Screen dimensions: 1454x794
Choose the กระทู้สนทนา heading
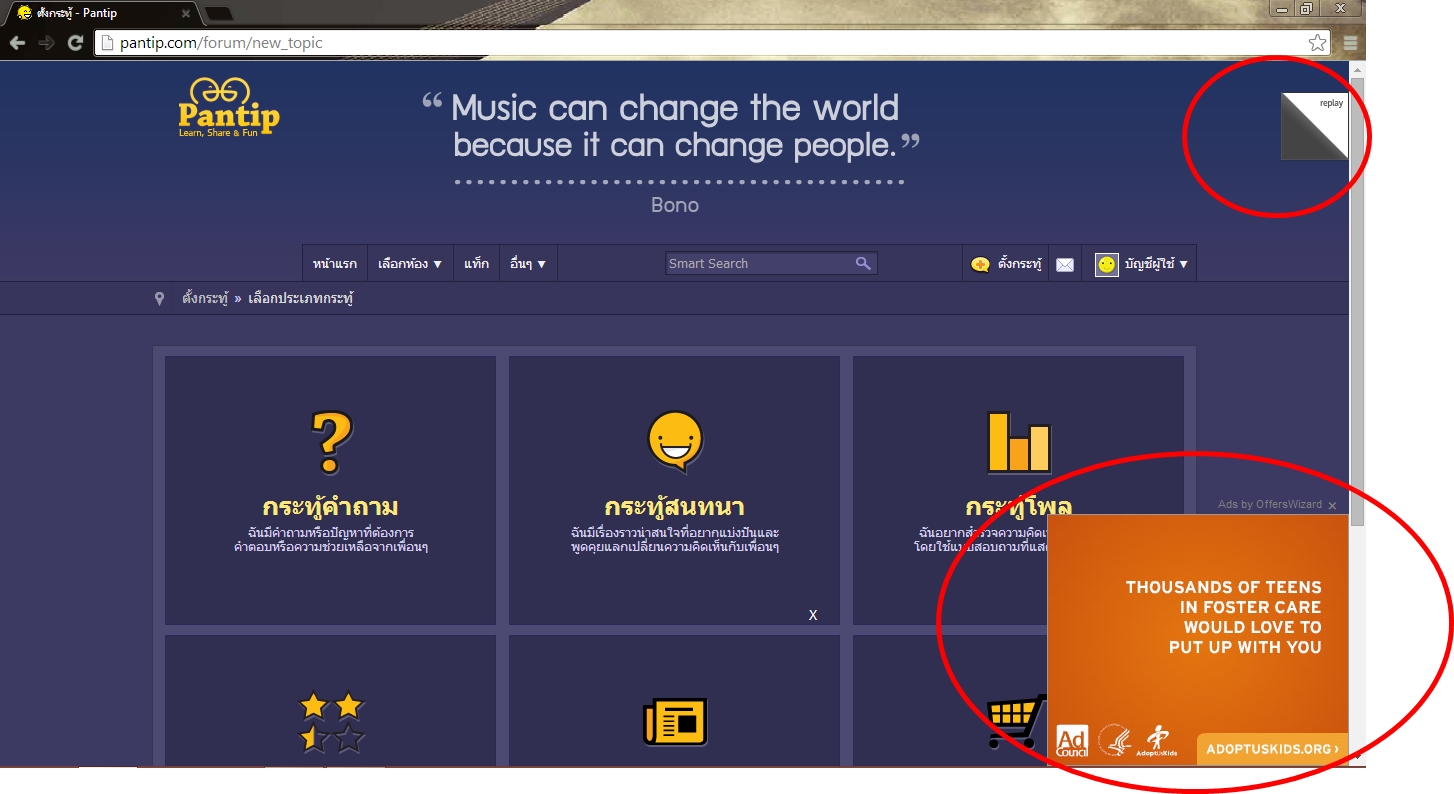point(675,506)
